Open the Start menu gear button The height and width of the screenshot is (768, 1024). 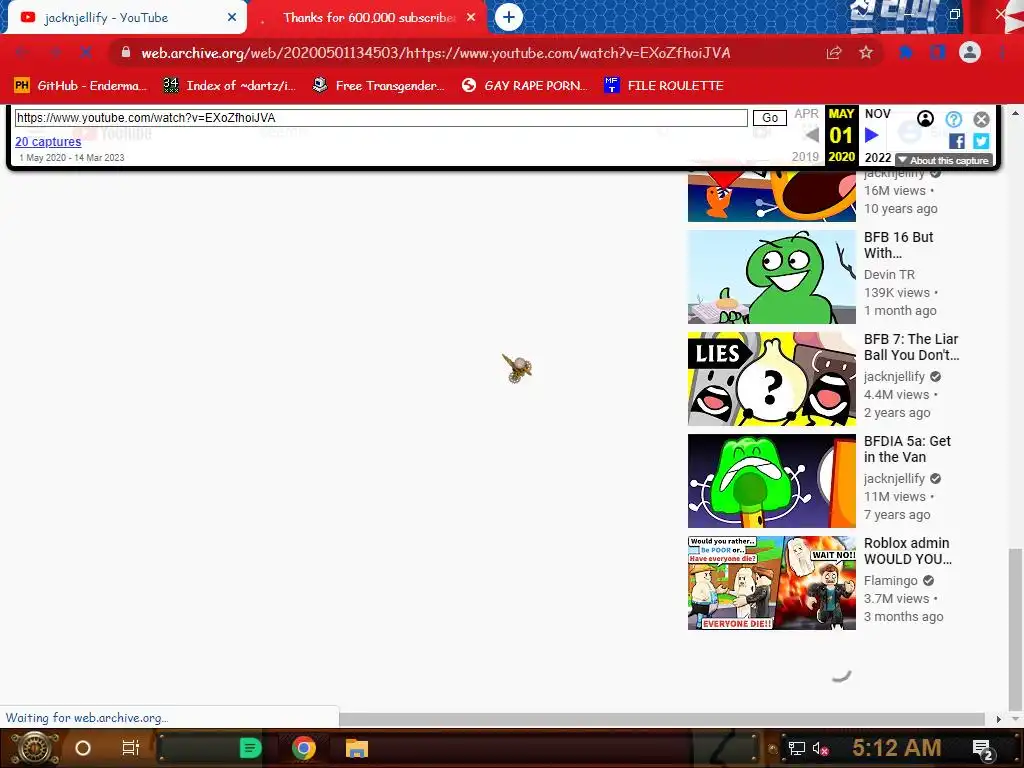point(35,748)
